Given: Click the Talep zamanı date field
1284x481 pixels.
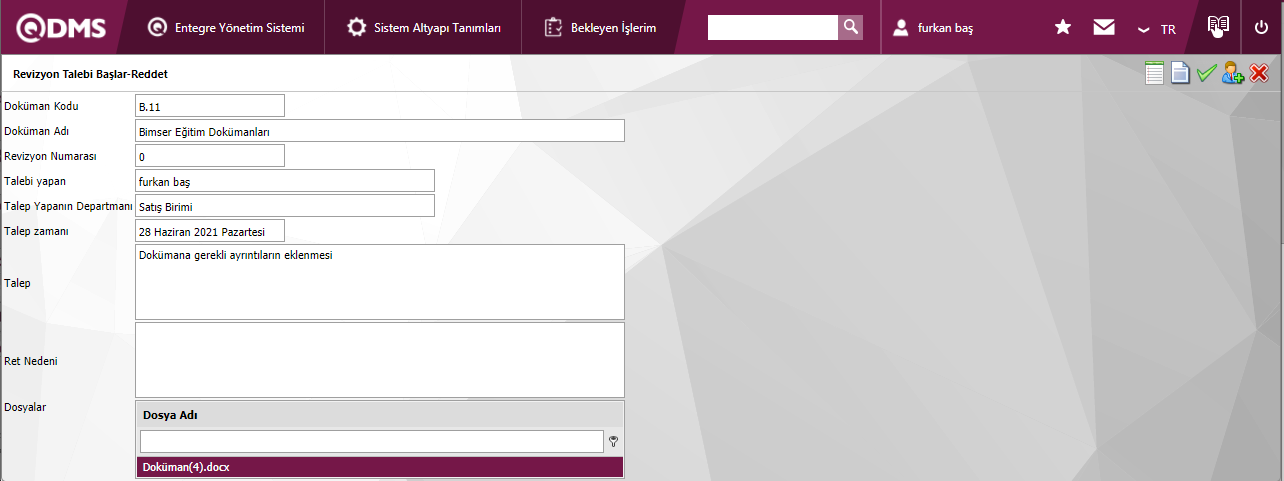Looking at the screenshot, I should pyautogui.click(x=210, y=231).
